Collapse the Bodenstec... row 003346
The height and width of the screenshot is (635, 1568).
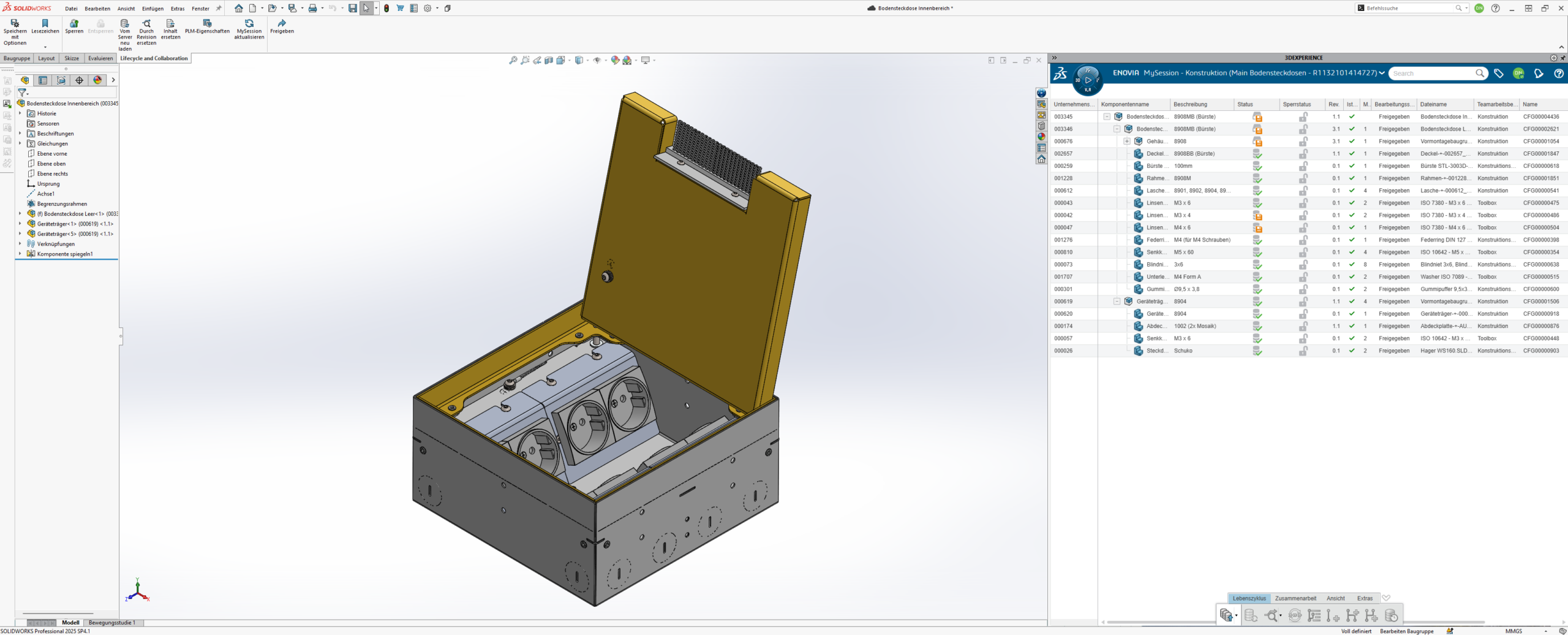click(x=1117, y=129)
